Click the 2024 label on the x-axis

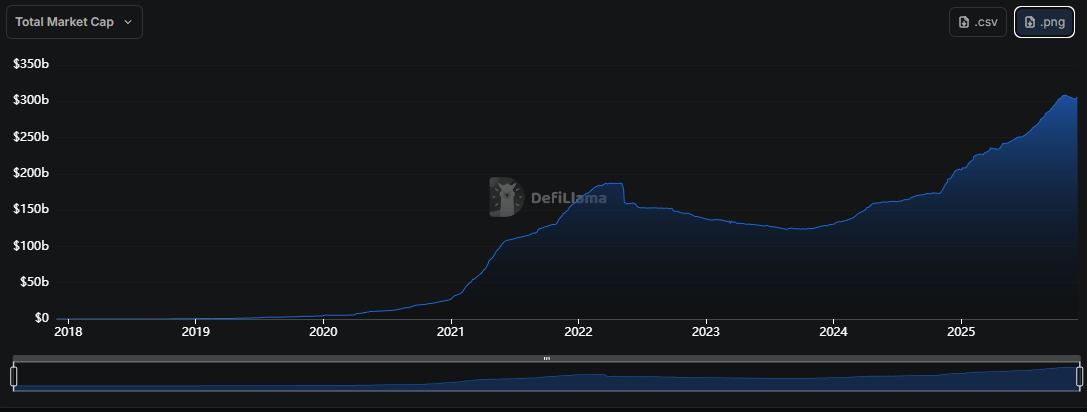[834, 331]
